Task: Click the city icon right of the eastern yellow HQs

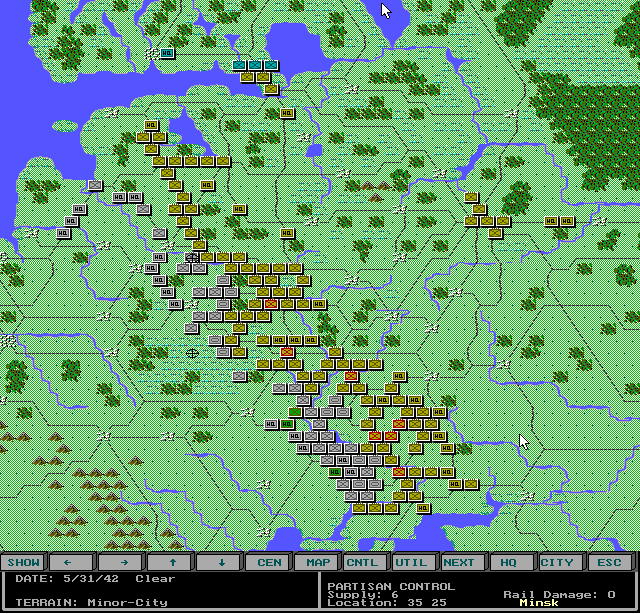Action: click(599, 221)
